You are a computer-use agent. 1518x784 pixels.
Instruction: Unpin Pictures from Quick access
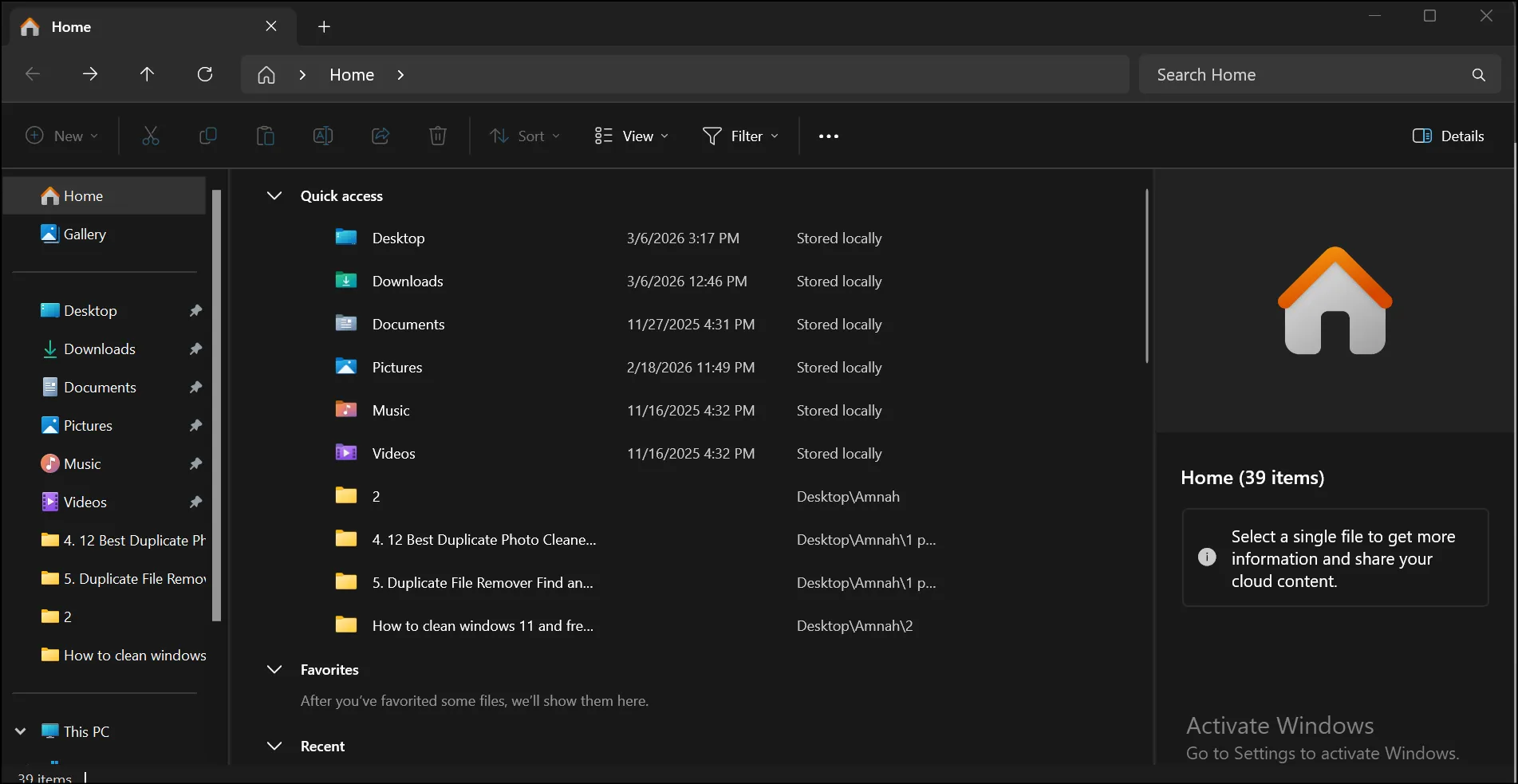pos(195,425)
